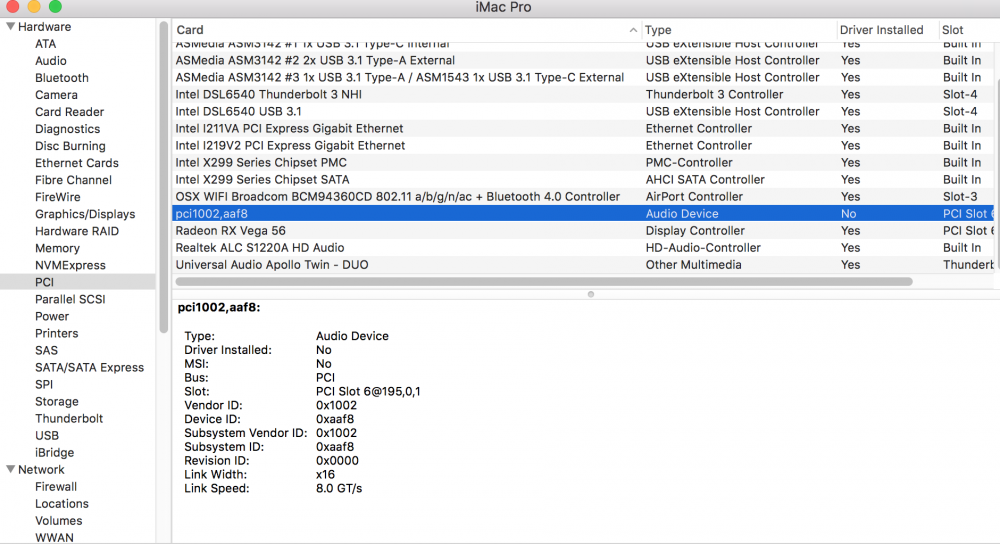Select Parallel SCSI in the sidebar
This screenshot has width=1000, height=544.
70,299
